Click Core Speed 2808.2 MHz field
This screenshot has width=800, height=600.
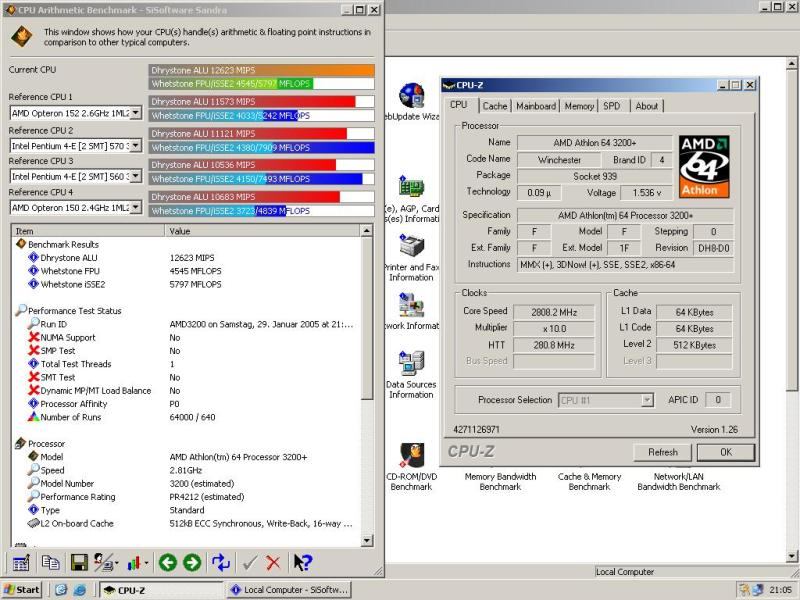pos(554,312)
